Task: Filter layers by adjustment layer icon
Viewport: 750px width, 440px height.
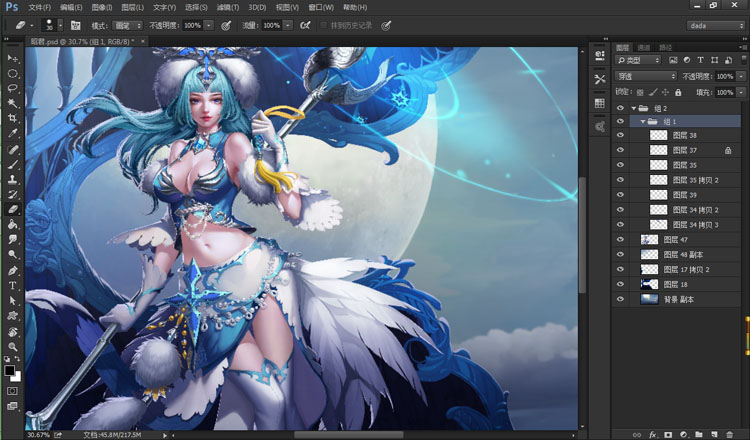Action: pos(687,60)
